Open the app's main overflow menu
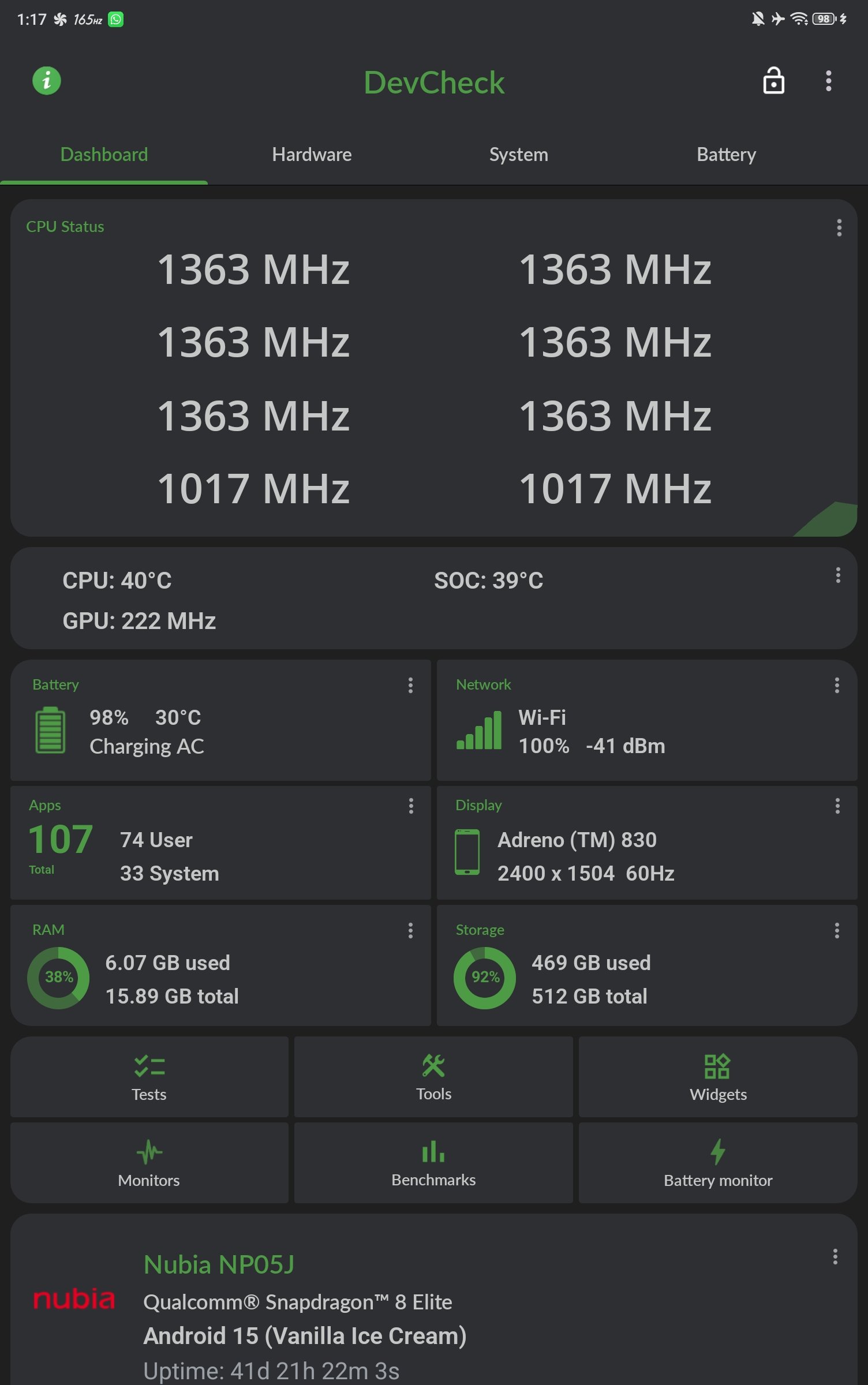The image size is (868, 1385). (x=829, y=81)
